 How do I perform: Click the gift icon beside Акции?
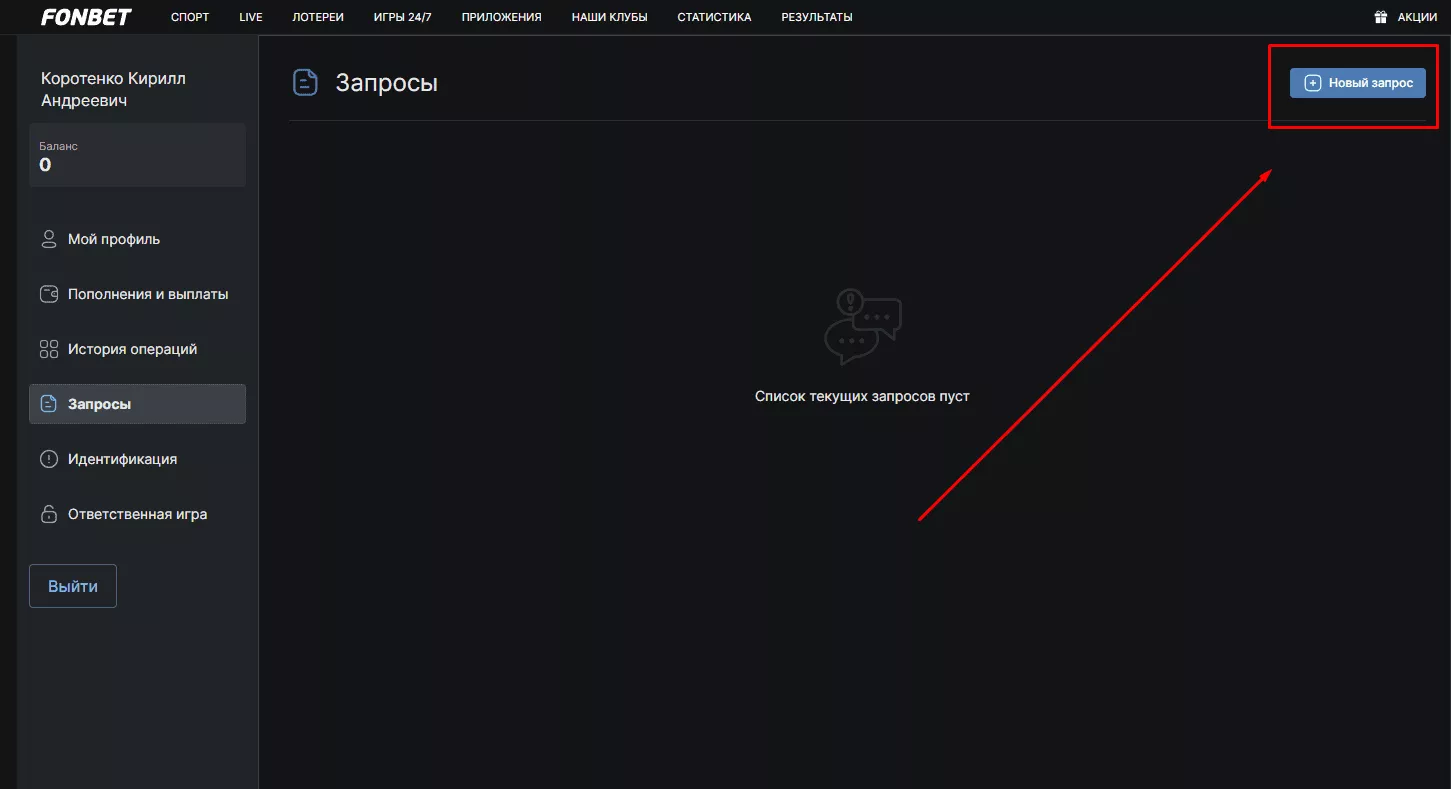[1380, 17]
